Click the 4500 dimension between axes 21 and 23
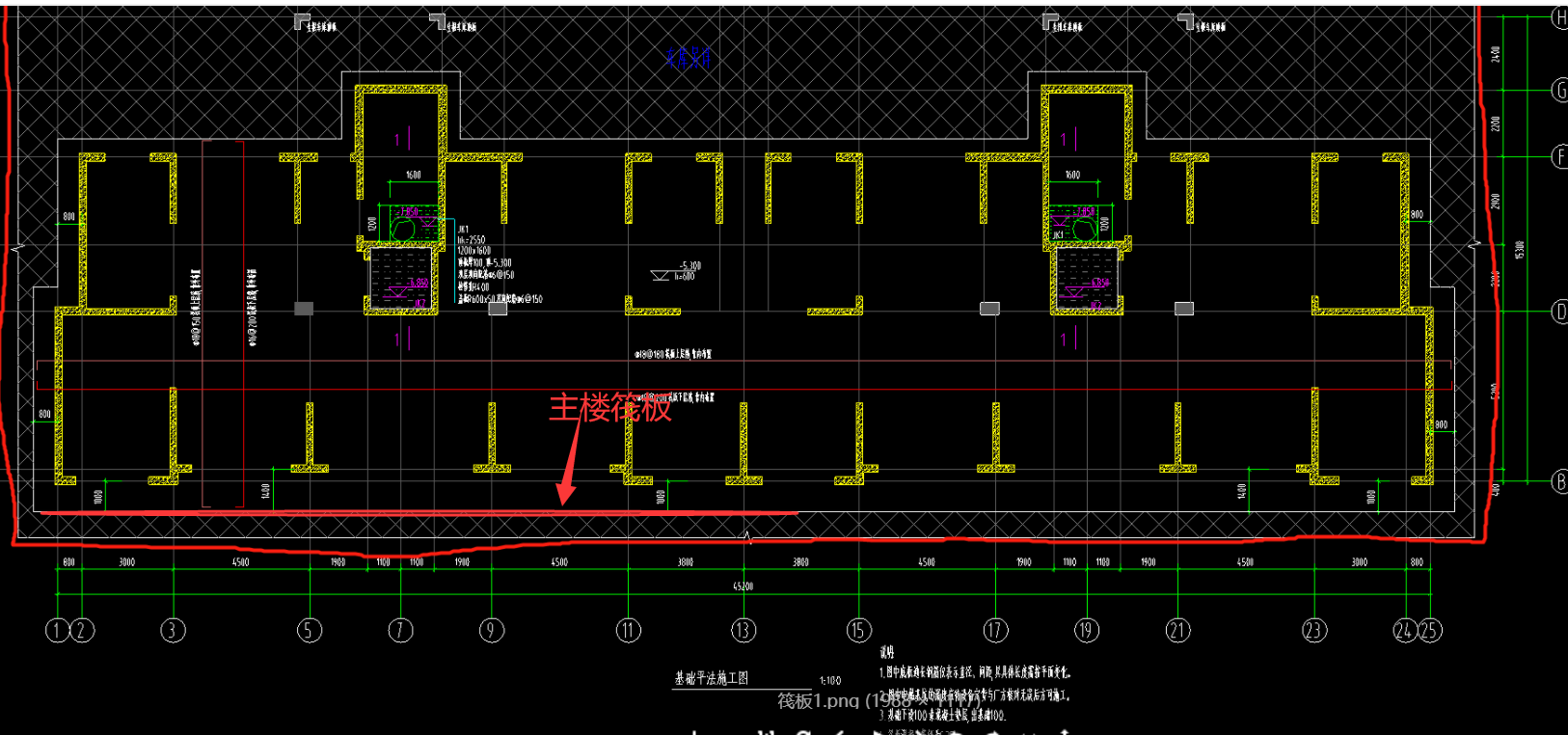Screen dimensions: 1568x735 (x=1246, y=562)
